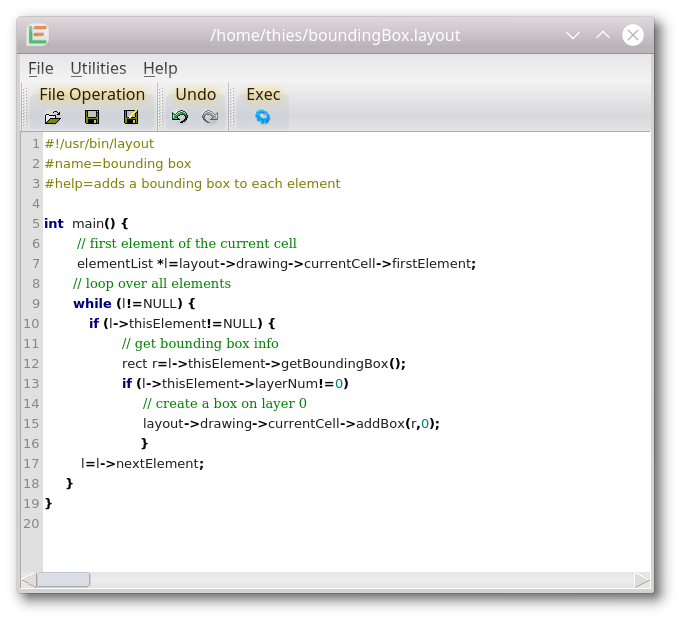This screenshot has width=683, height=622.
Task: Maximize window with the up chevron
Action: (x=603, y=35)
